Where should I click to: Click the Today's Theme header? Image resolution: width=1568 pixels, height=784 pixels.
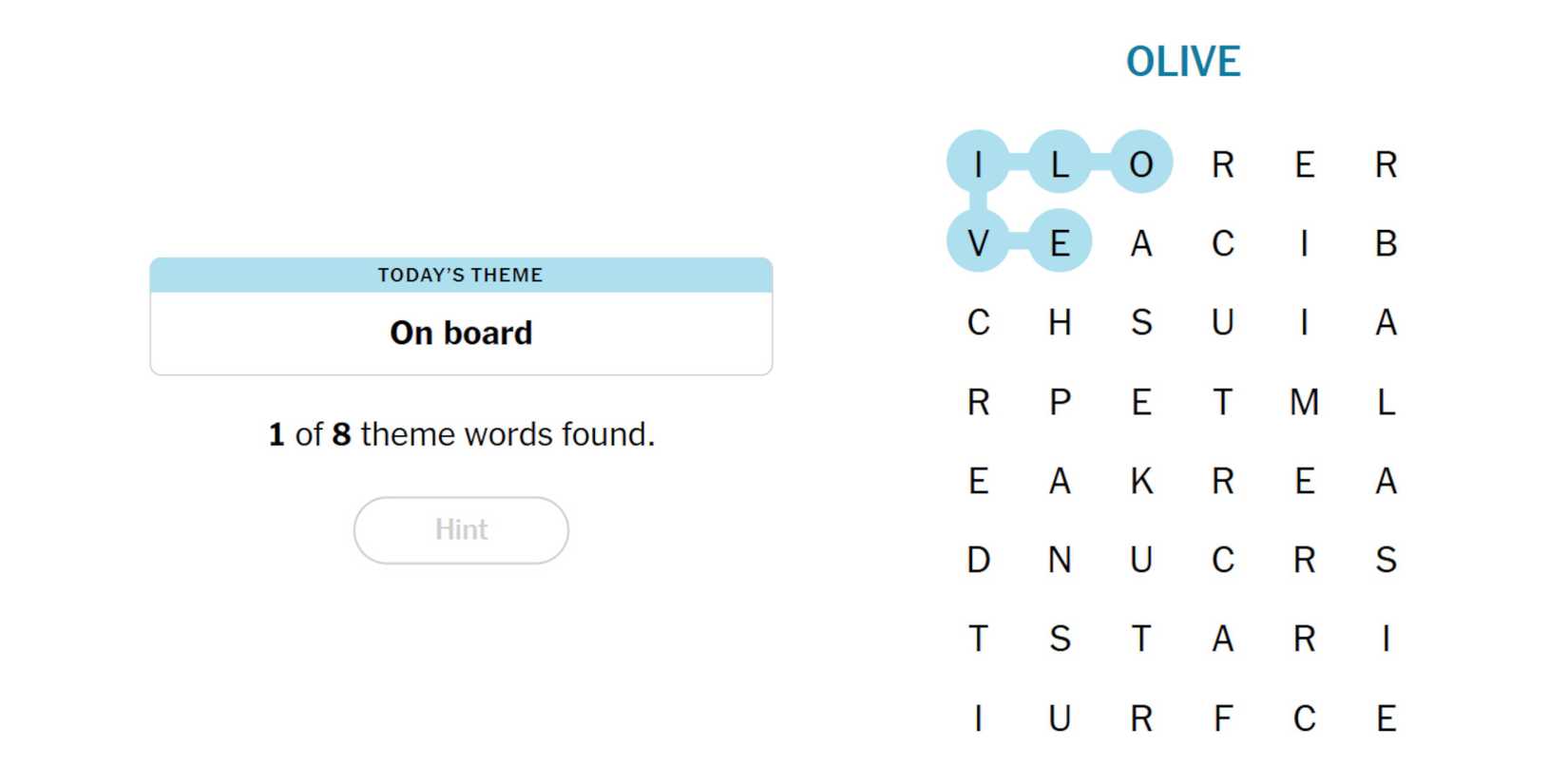tap(461, 276)
